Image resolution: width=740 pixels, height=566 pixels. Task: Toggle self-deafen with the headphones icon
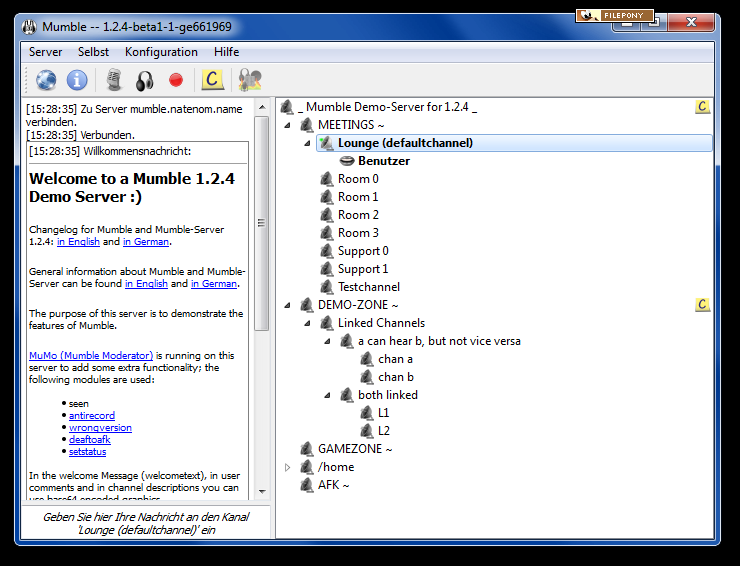pos(145,80)
